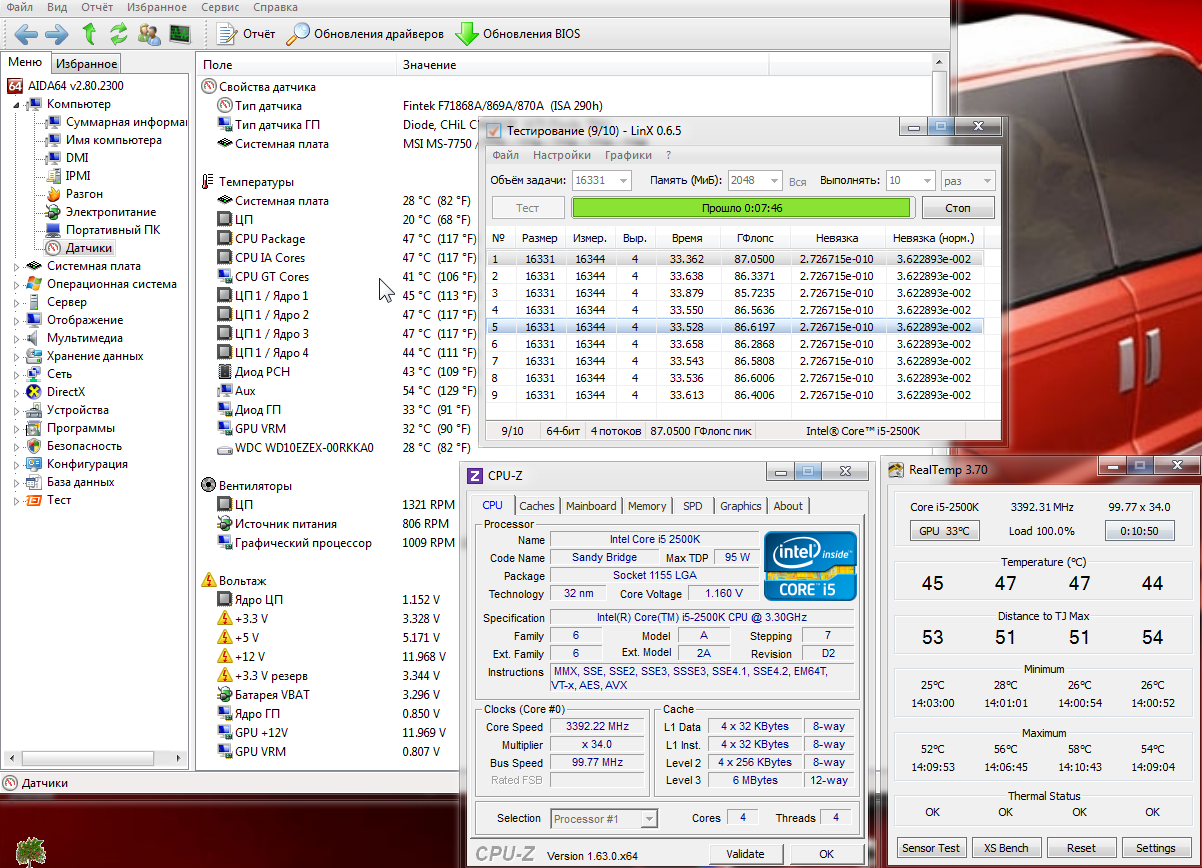
Task: Open Обновления драйверов driver updates
Action: 365,34
